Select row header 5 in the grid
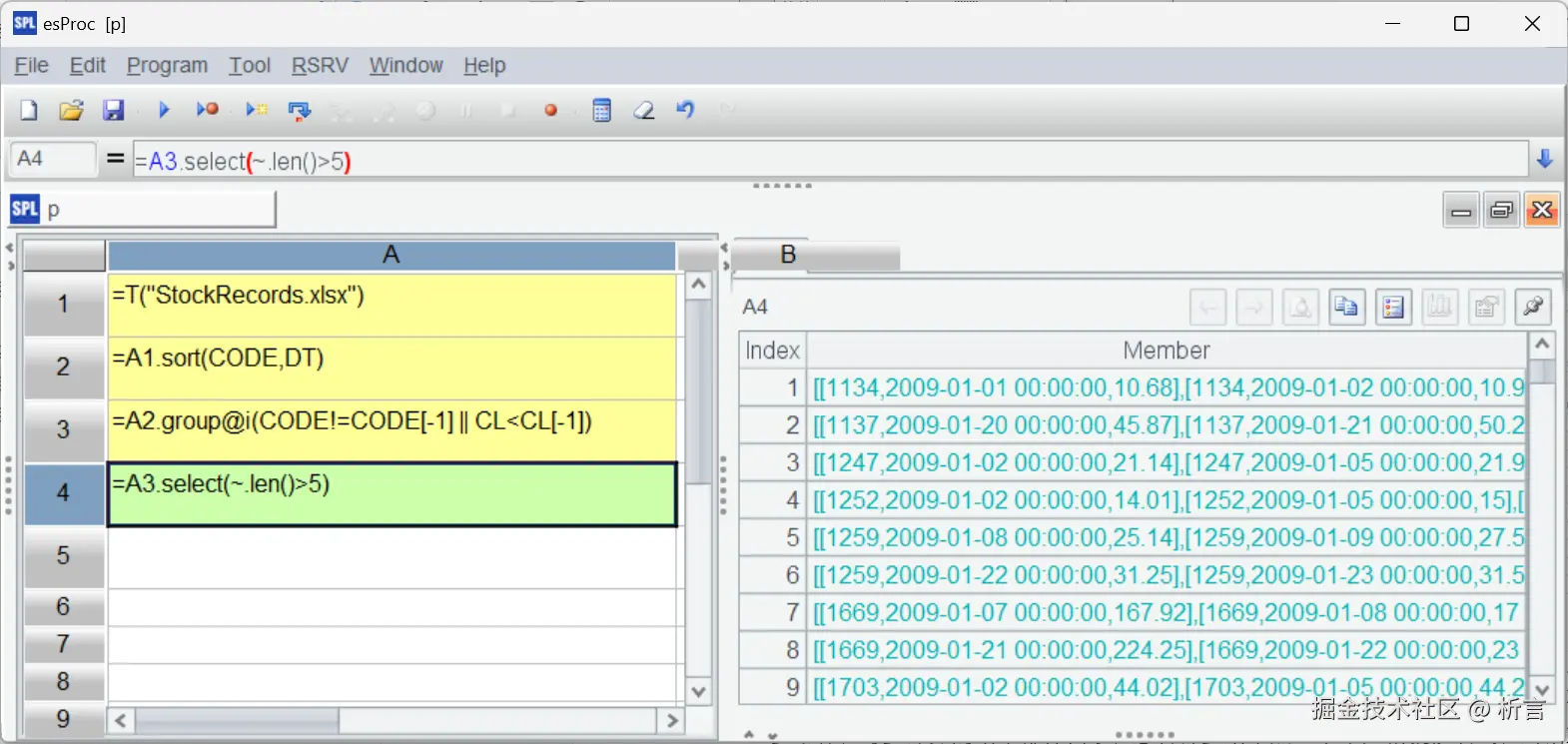The image size is (1568, 744). point(63,555)
